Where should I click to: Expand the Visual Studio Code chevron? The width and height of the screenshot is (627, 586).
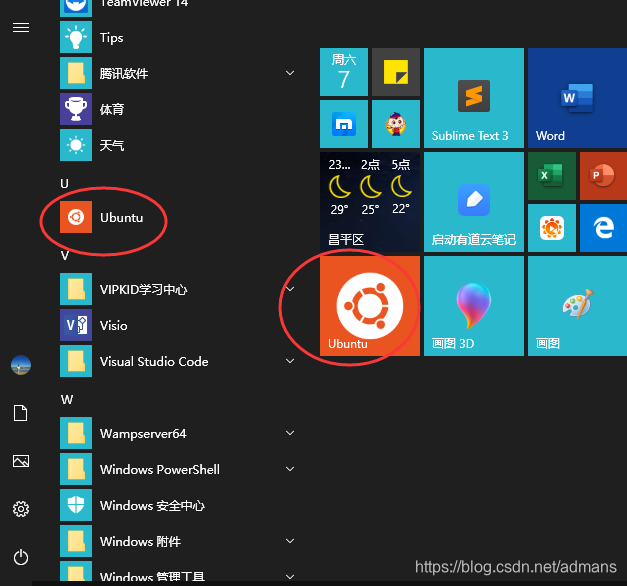290,361
